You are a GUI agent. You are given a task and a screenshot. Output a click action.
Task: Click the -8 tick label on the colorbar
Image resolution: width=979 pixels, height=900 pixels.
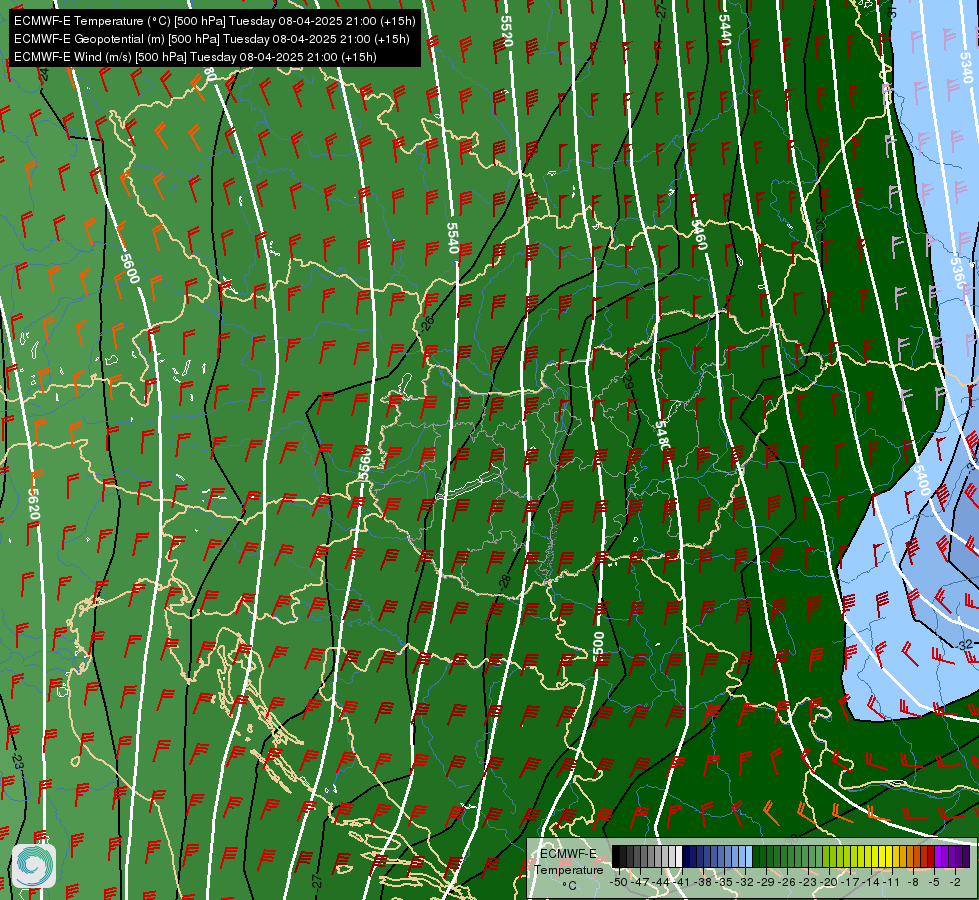pos(913,882)
